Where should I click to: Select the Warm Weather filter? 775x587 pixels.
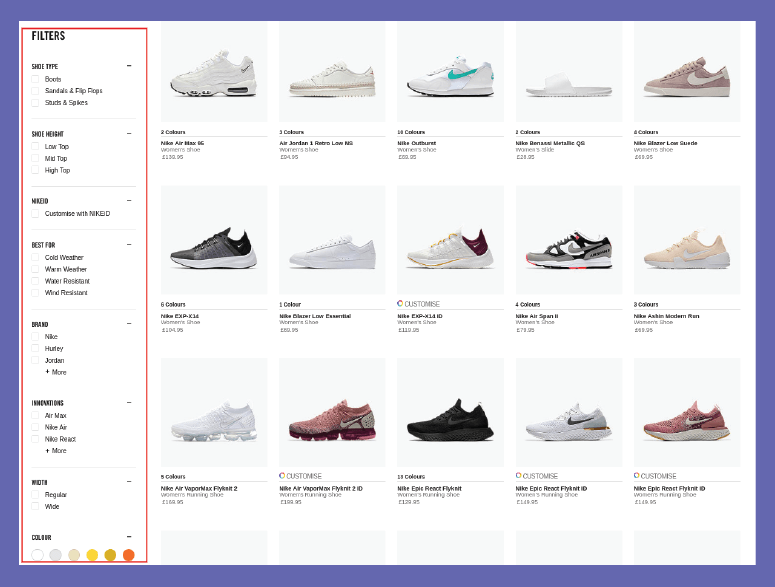point(35,269)
